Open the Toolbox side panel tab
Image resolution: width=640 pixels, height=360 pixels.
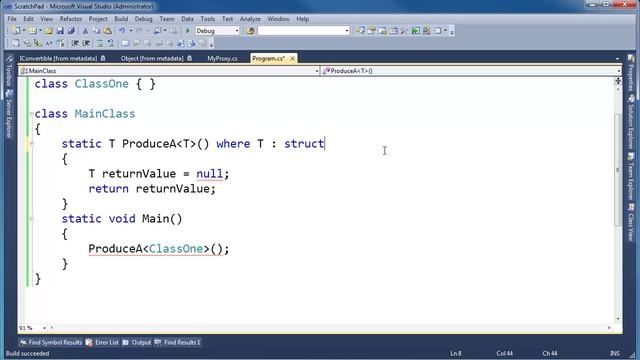coord(9,71)
